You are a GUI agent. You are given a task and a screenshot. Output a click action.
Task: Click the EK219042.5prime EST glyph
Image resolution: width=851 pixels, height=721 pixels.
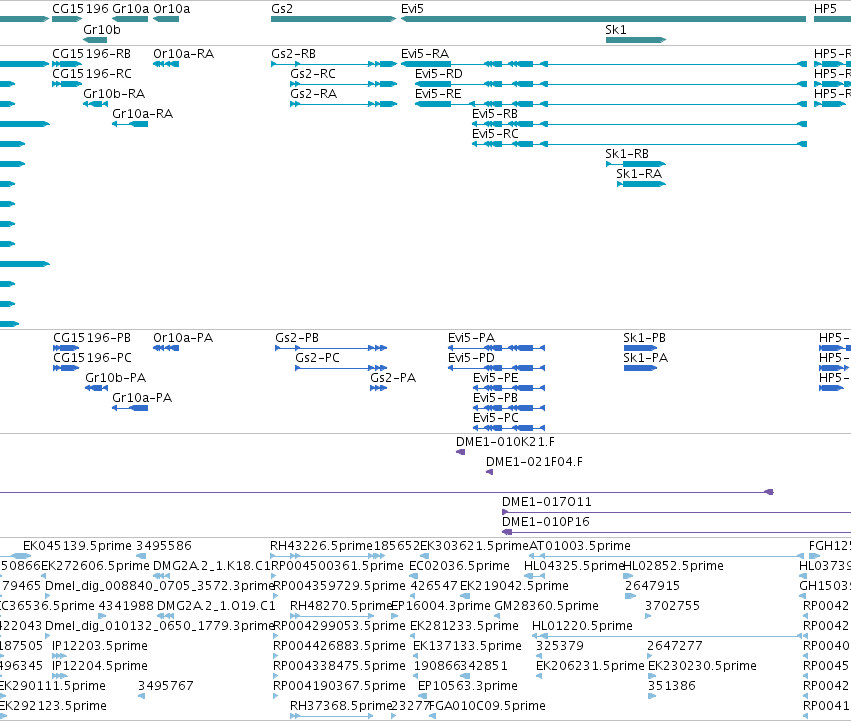465,596
